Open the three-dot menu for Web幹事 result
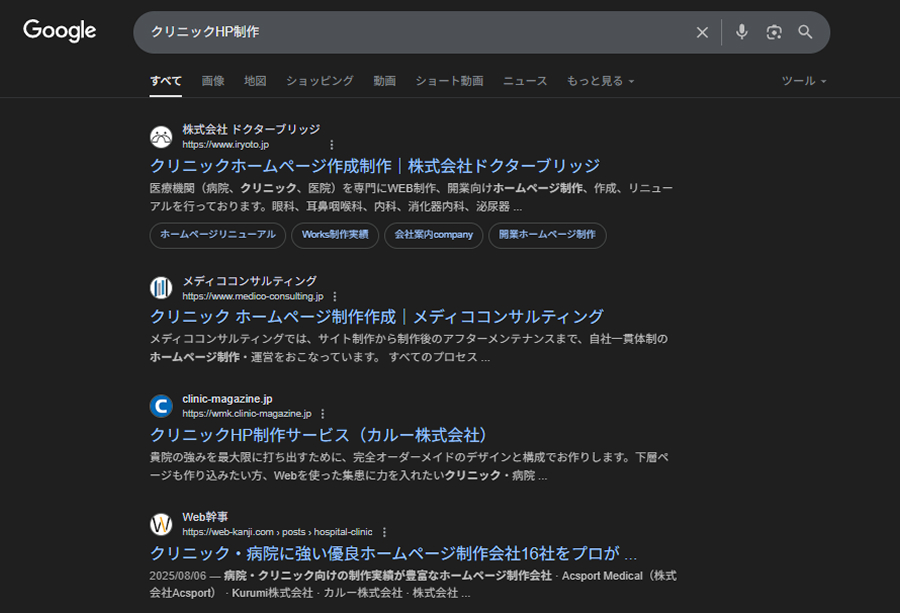The width and height of the screenshot is (900, 613). (x=386, y=531)
